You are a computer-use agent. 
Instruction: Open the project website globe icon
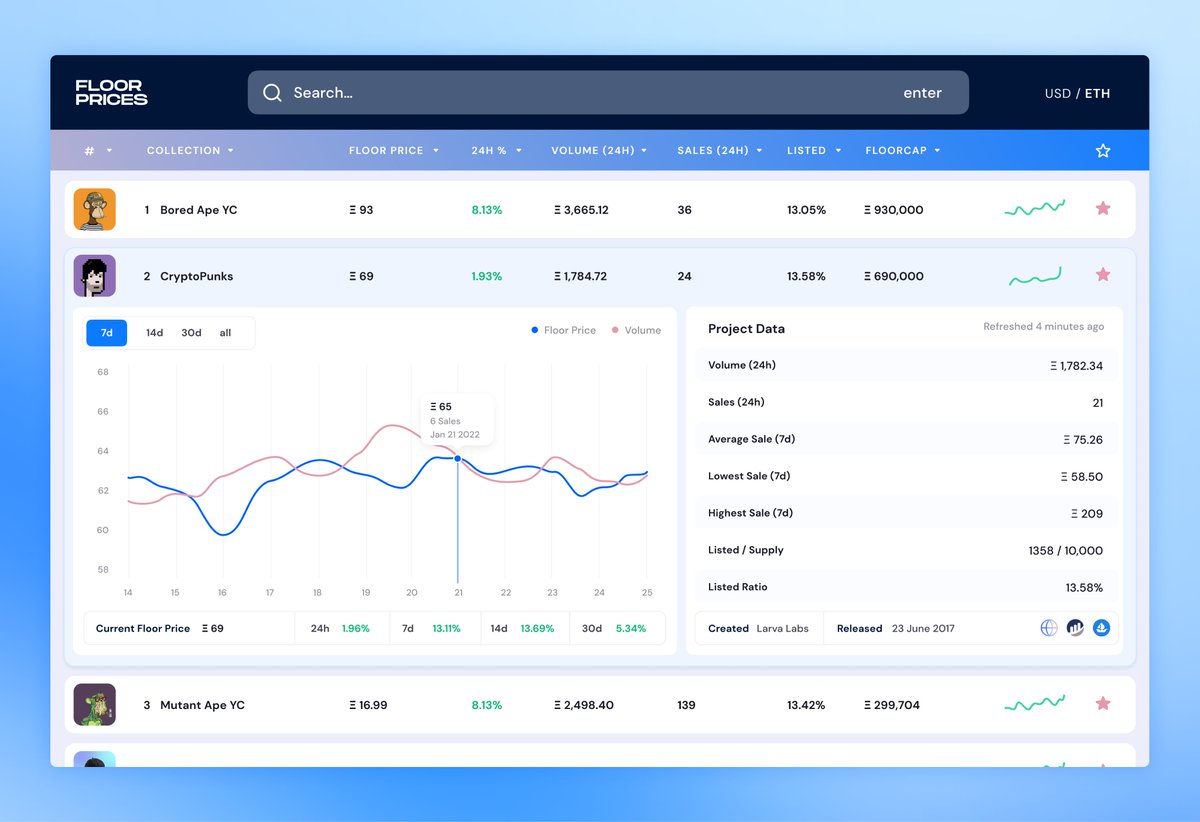[x=1049, y=628]
